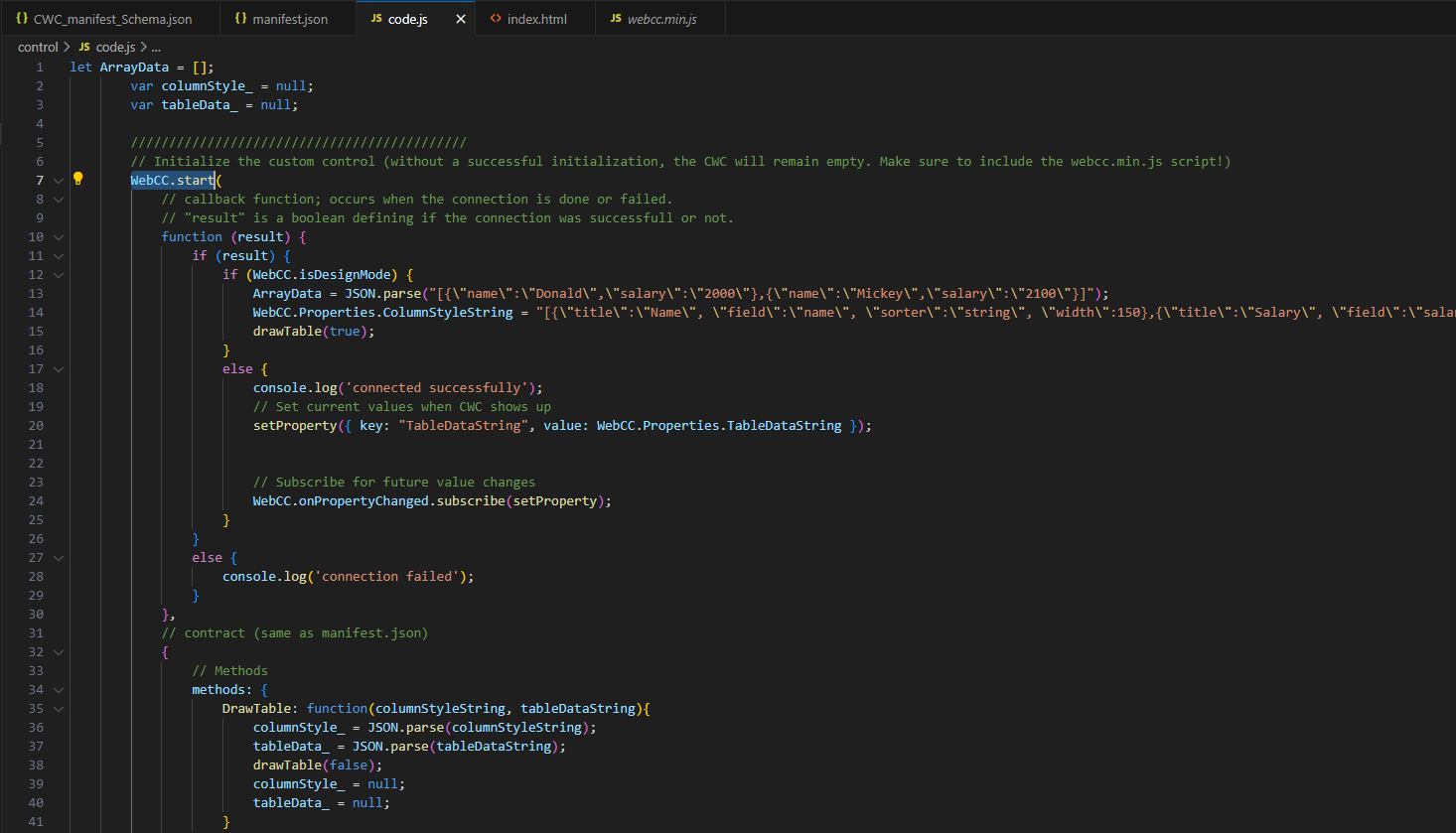Click the HTML file icon on index.html tab
Screen dimensions: 1456x833
(496, 19)
